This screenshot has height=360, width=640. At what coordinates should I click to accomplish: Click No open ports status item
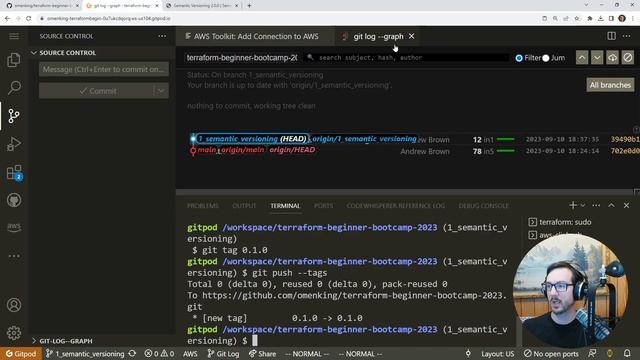[551, 353]
